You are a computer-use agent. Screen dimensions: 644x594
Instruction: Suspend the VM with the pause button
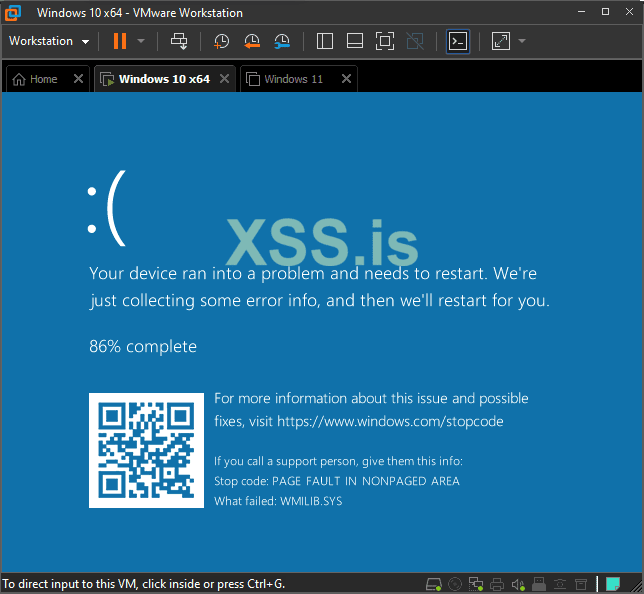click(x=120, y=41)
